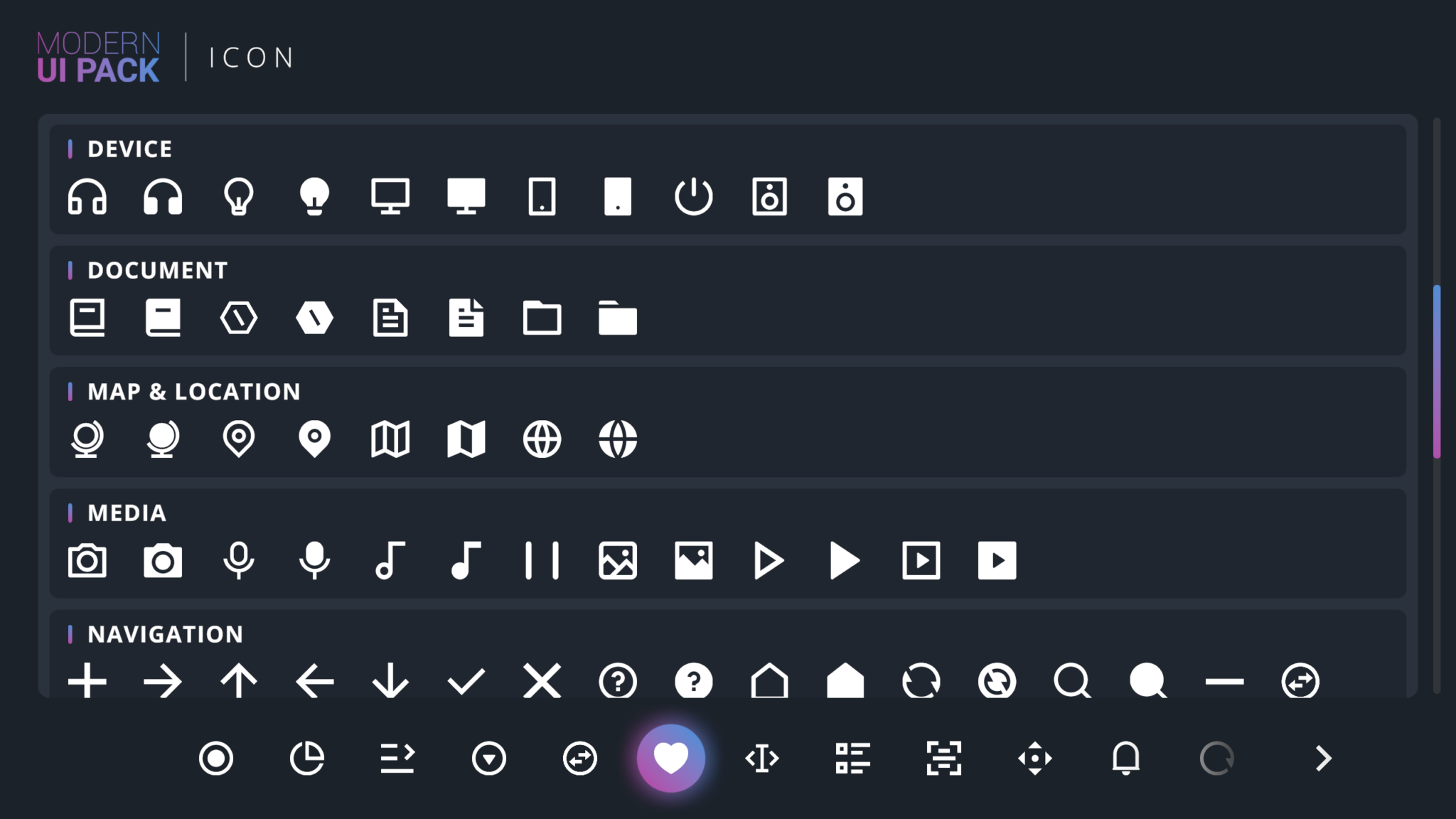
Task: Select the folded map icon
Action: (390, 439)
